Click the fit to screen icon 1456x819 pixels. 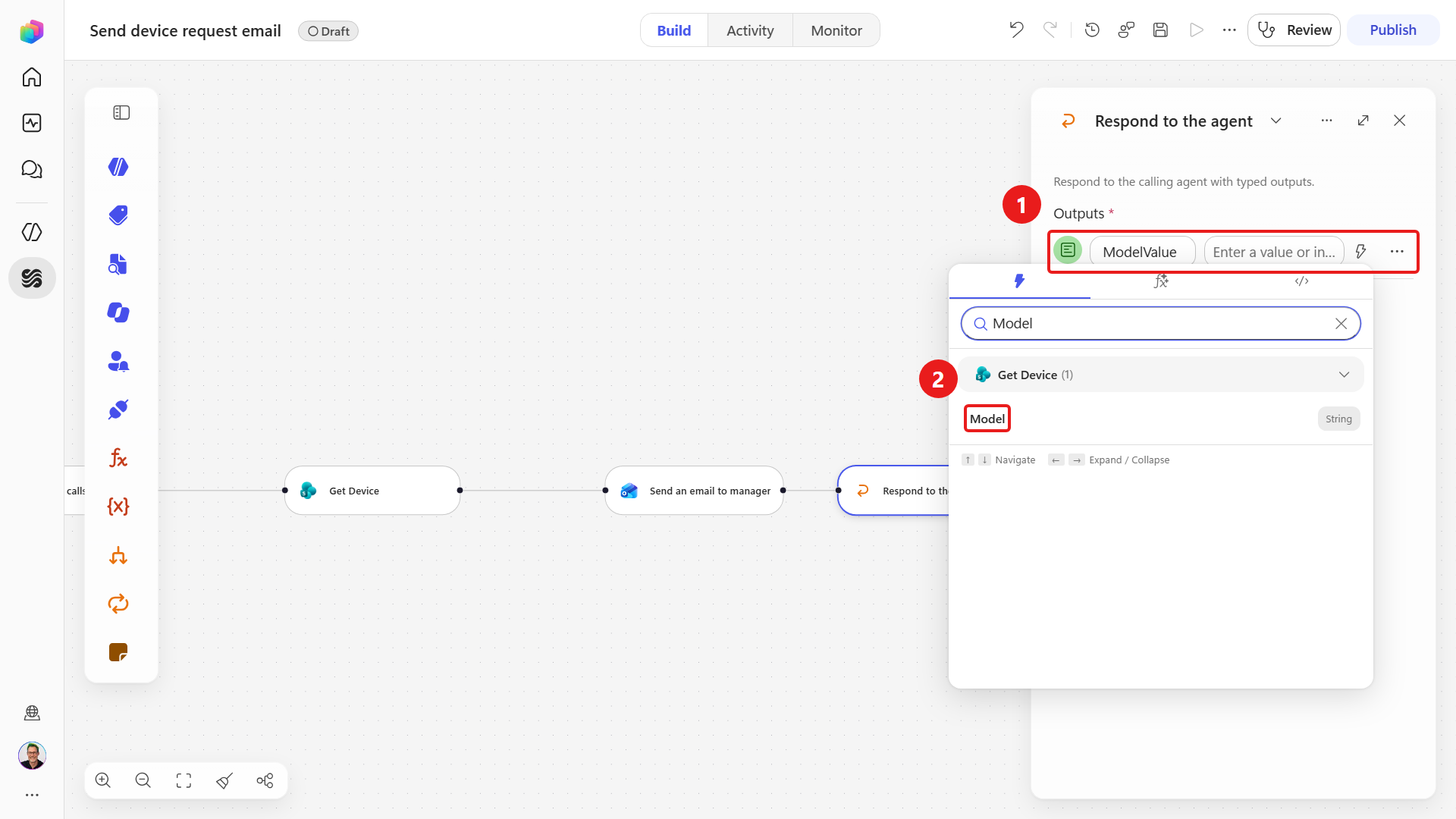click(x=184, y=780)
